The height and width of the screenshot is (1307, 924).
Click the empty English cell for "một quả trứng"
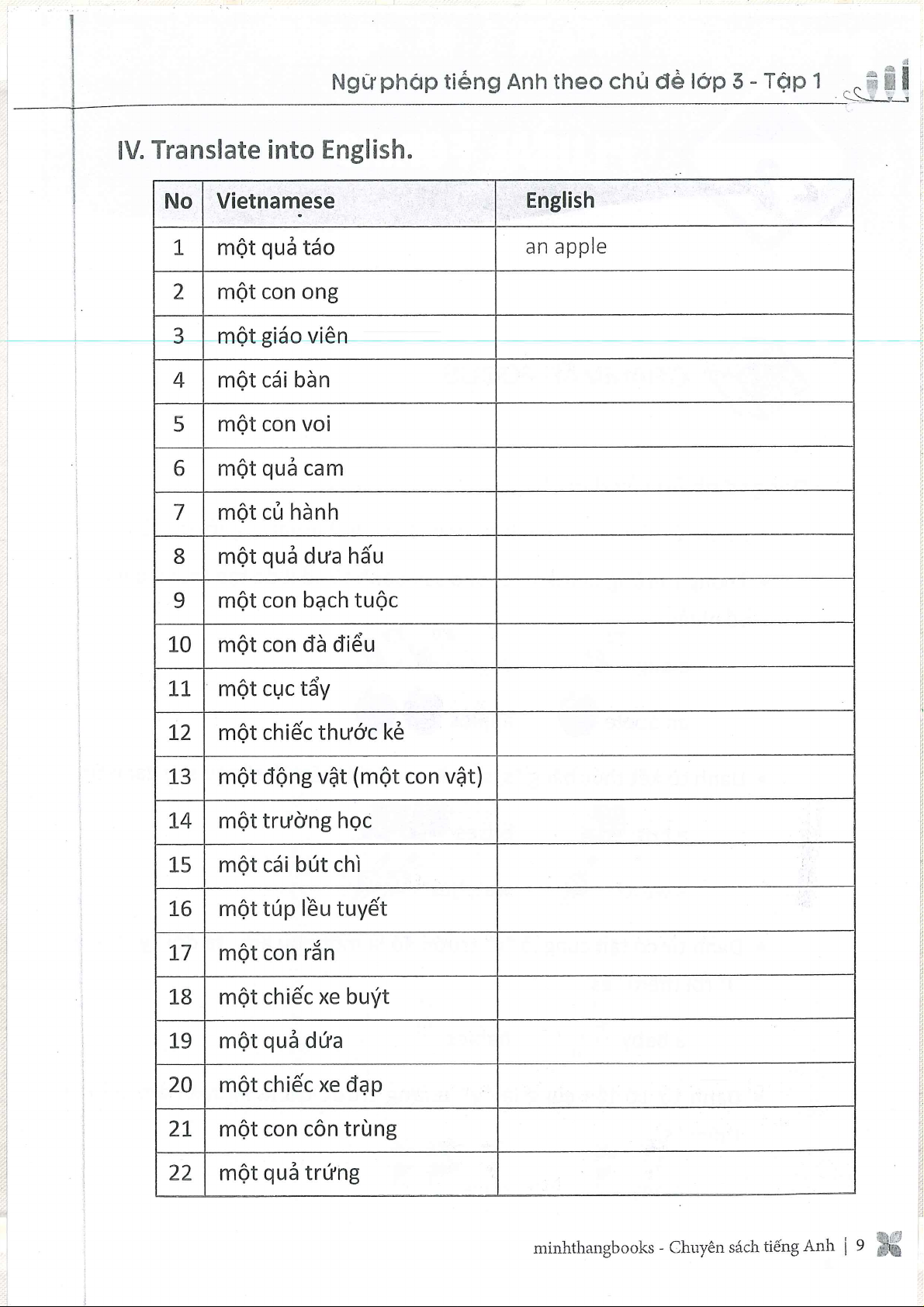coord(674,1173)
